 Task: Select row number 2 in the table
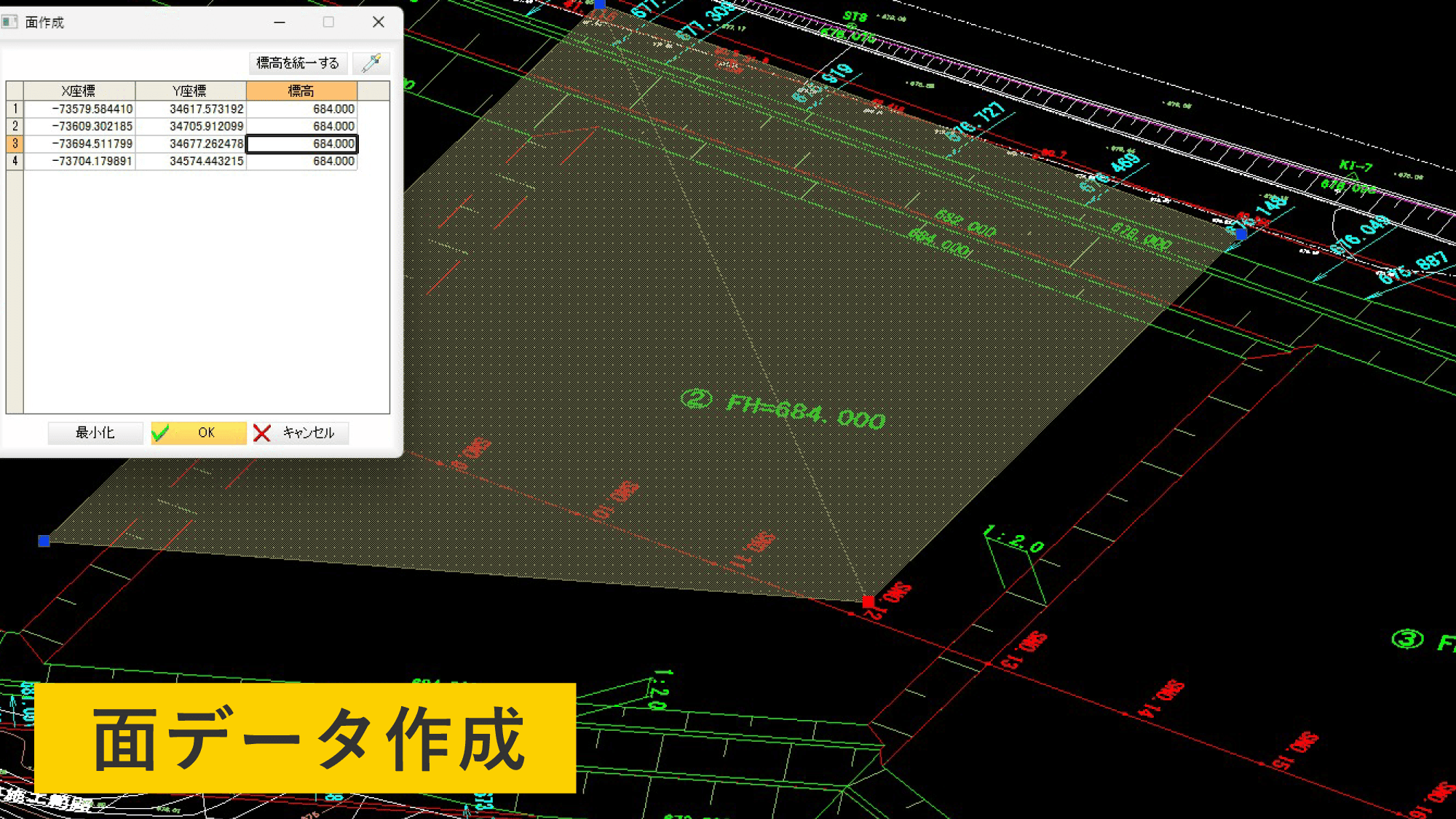(15, 125)
